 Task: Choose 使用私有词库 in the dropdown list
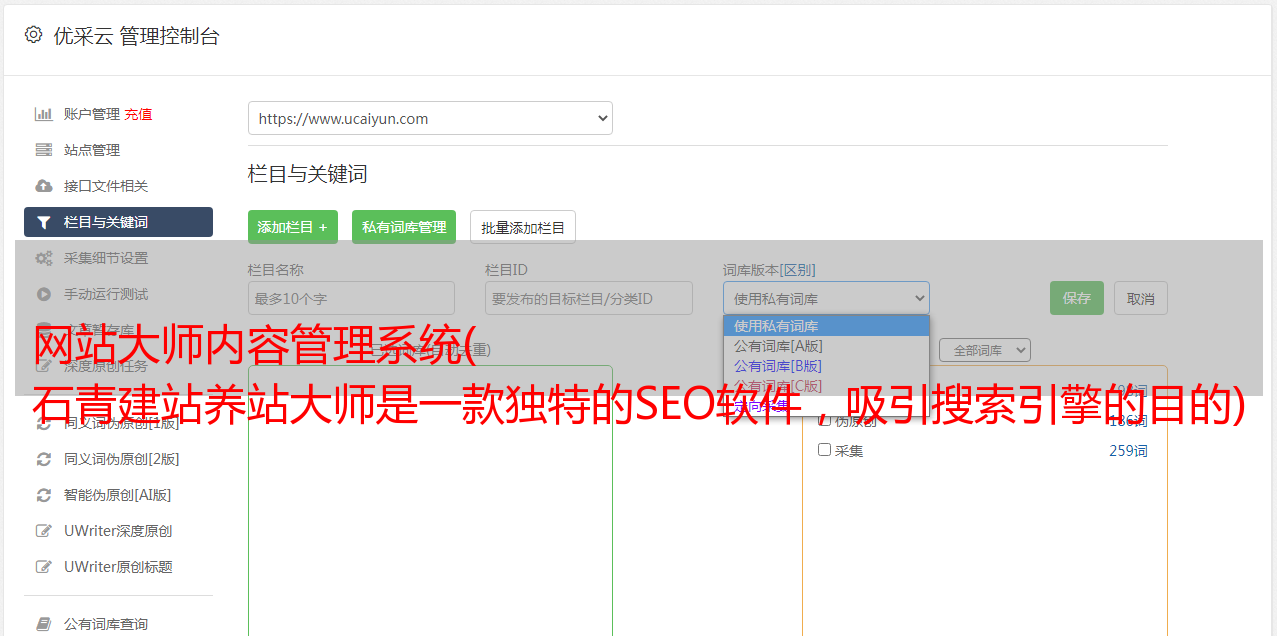[826, 326]
